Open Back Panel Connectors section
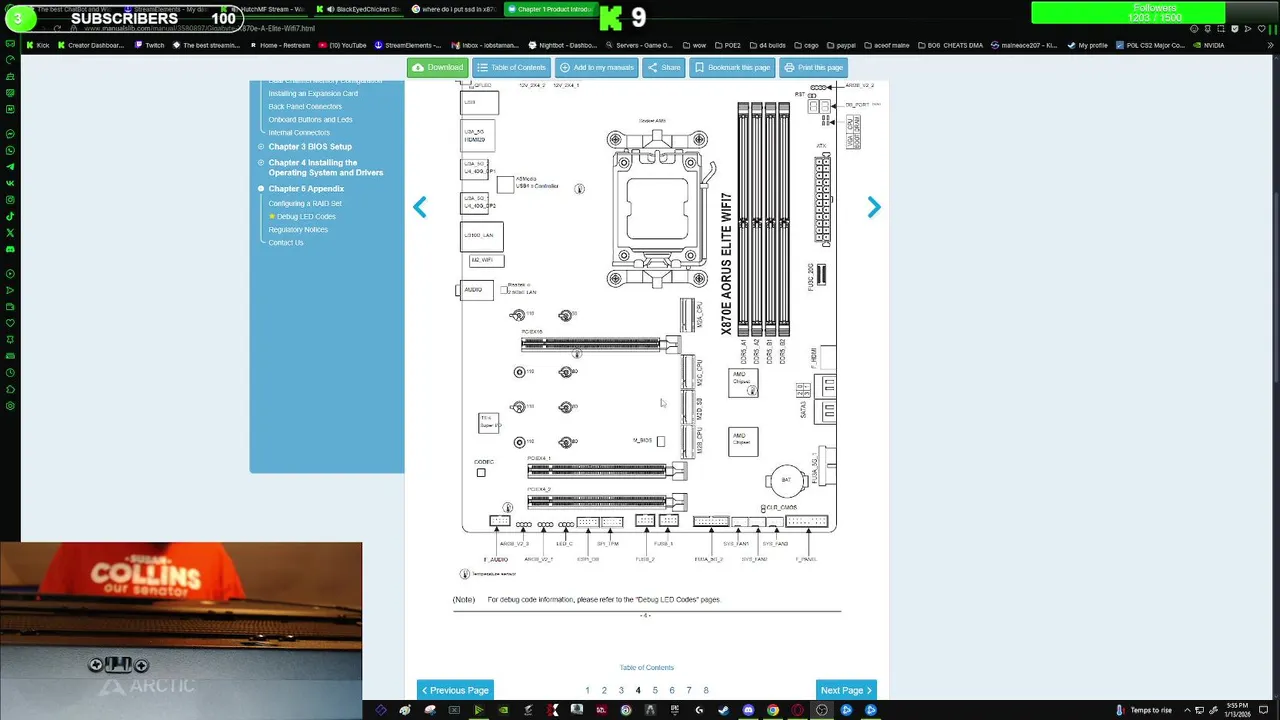1280x720 pixels. coord(305,106)
